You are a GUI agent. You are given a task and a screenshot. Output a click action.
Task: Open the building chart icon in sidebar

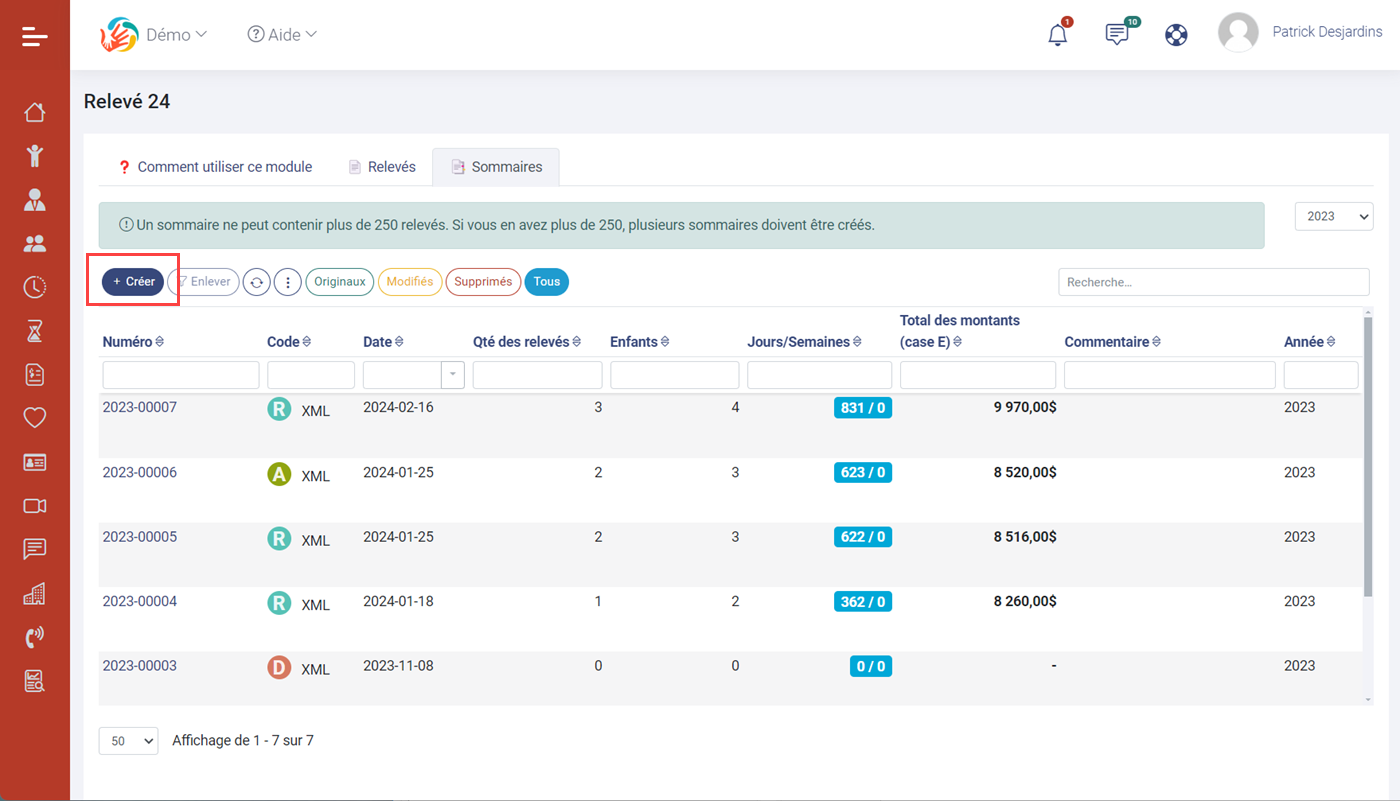35,593
